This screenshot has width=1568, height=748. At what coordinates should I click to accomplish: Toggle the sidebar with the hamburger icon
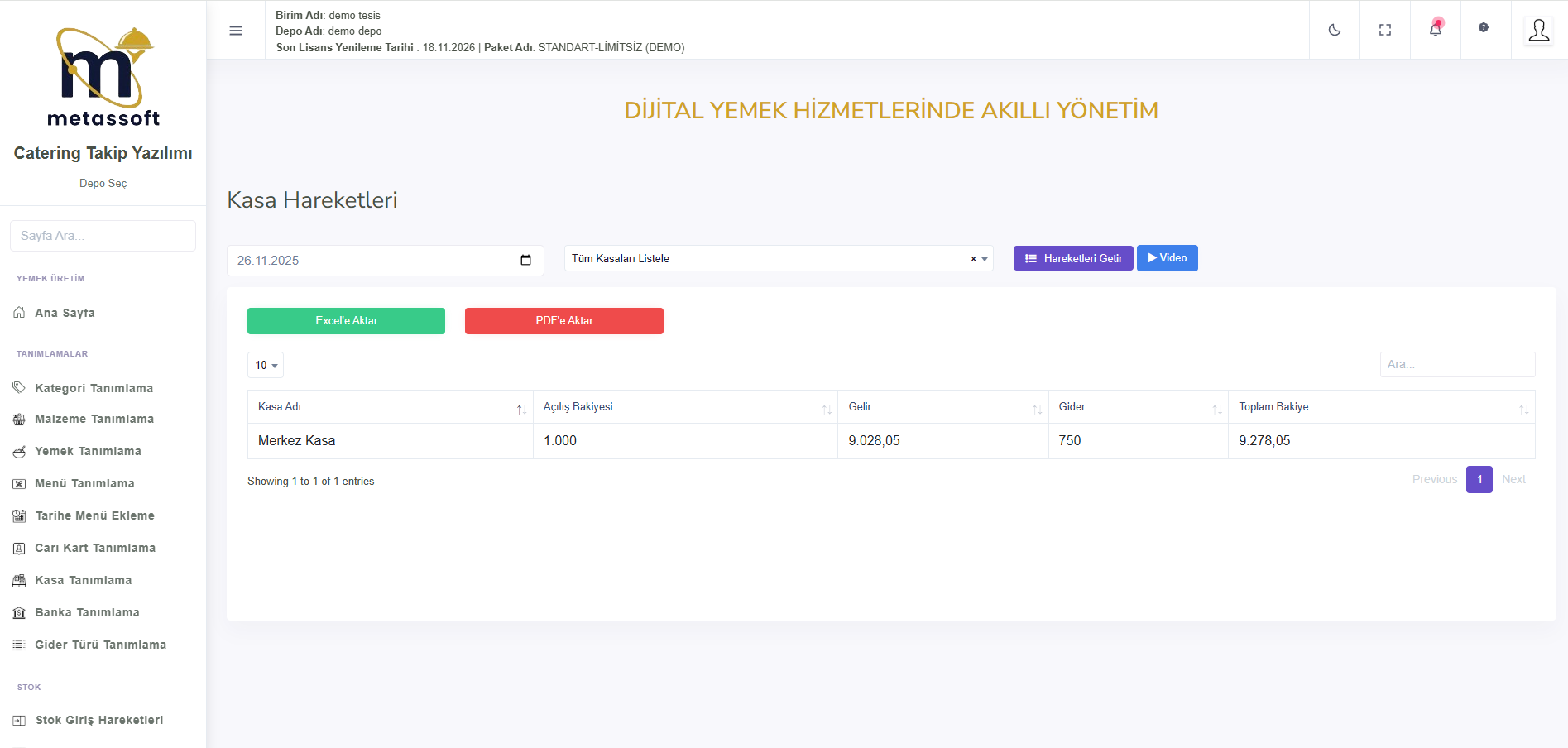(x=236, y=31)
